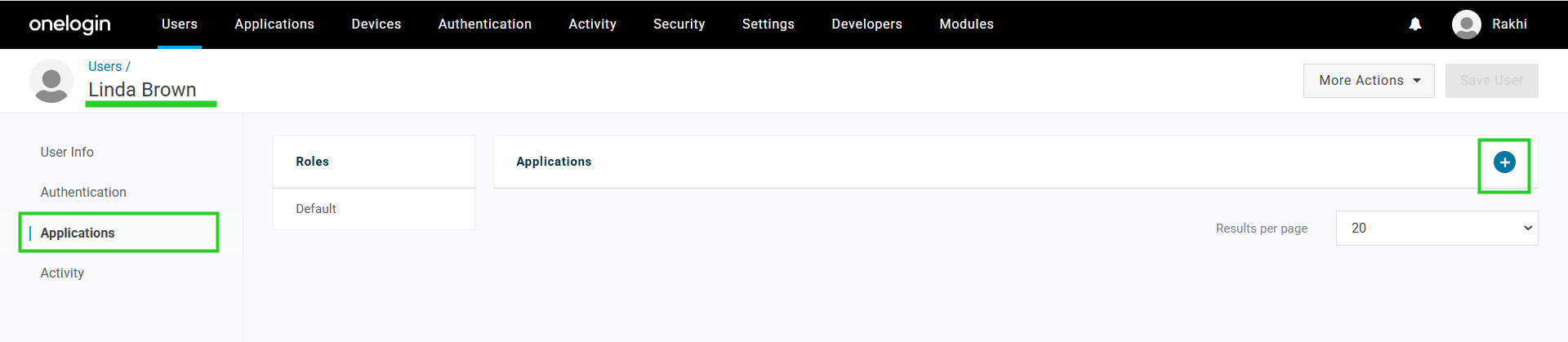Open the Activity menu in the navbar

593,24
